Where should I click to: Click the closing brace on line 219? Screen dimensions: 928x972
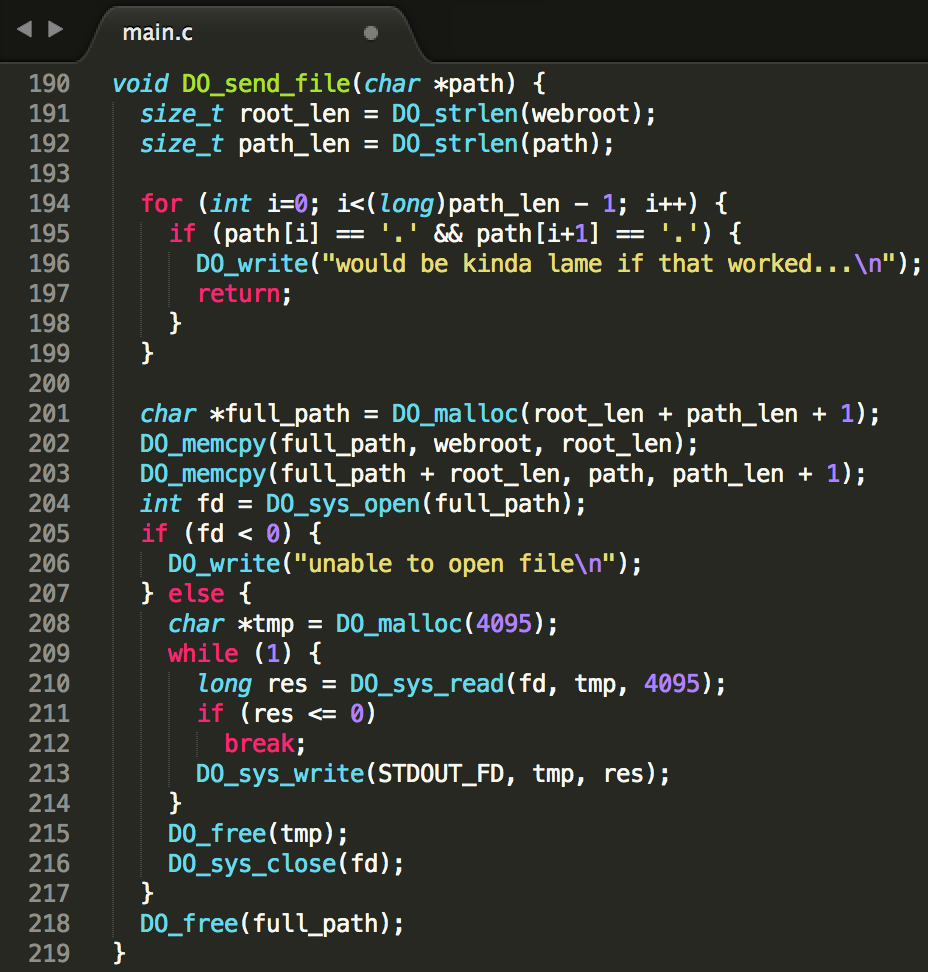coord(119,953)
